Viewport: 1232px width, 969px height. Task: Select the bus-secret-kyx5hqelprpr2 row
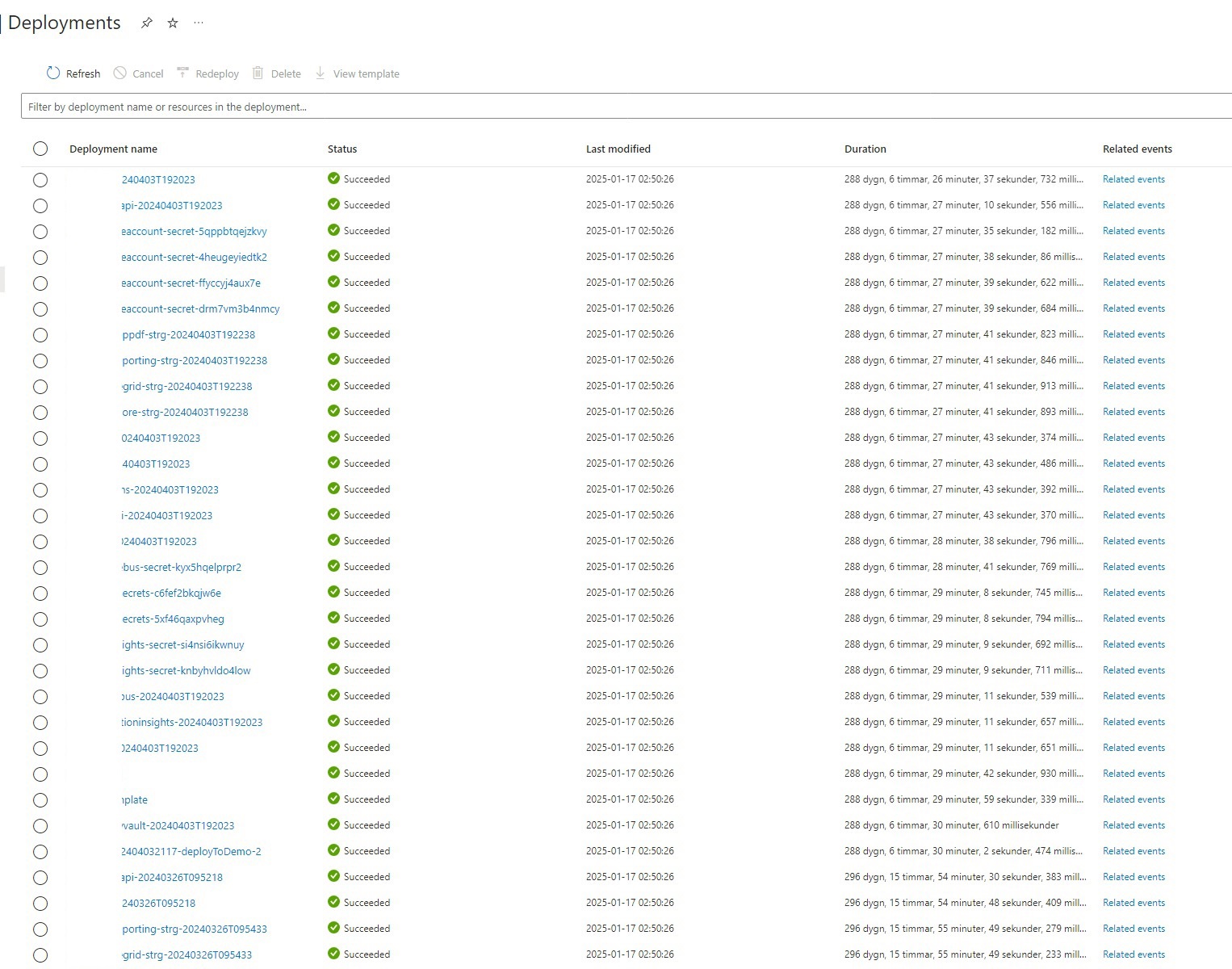[x=40, y=568]
